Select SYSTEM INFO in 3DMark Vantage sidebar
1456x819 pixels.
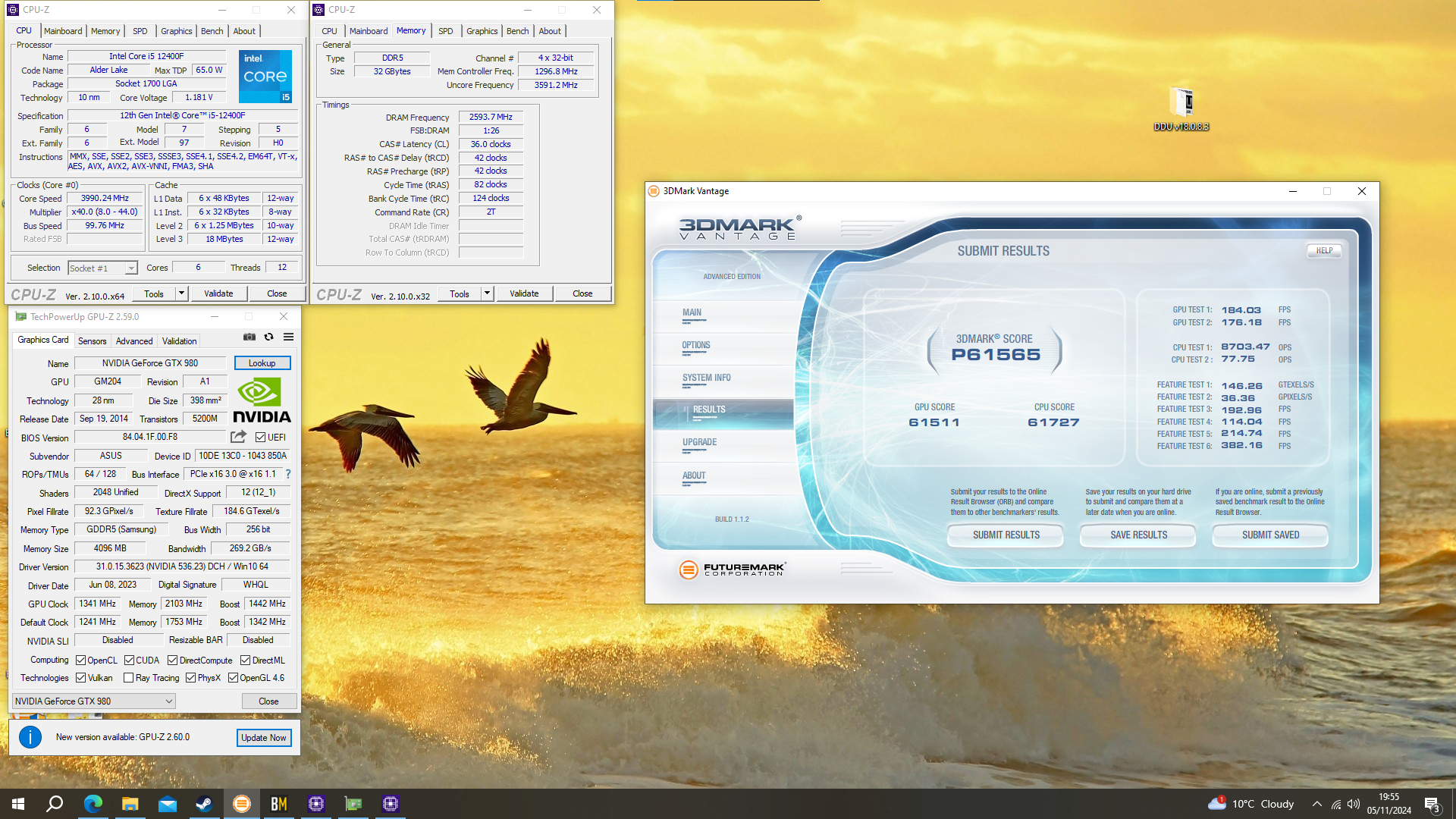click(706, 378)
